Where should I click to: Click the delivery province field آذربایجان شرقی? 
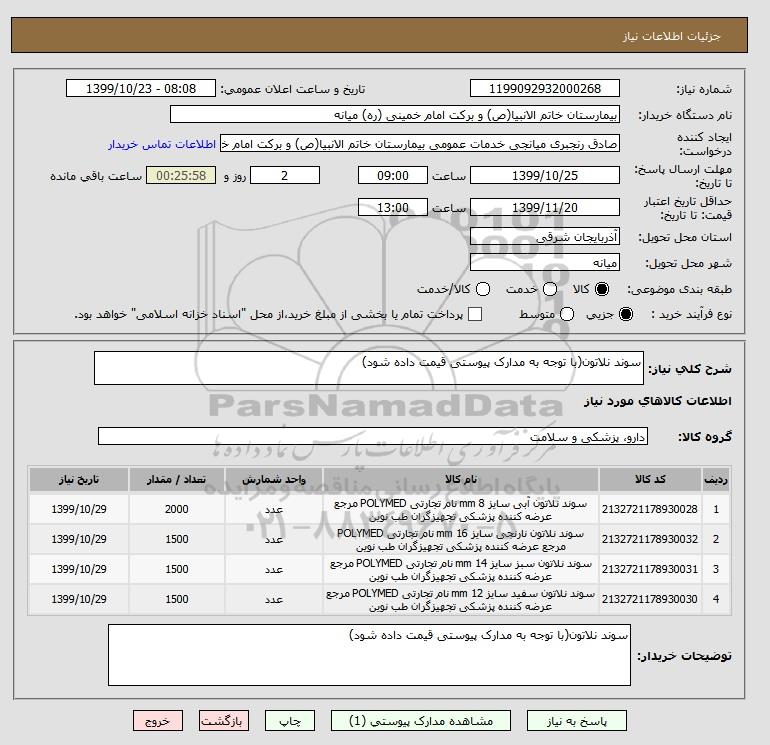click(545, 237)
